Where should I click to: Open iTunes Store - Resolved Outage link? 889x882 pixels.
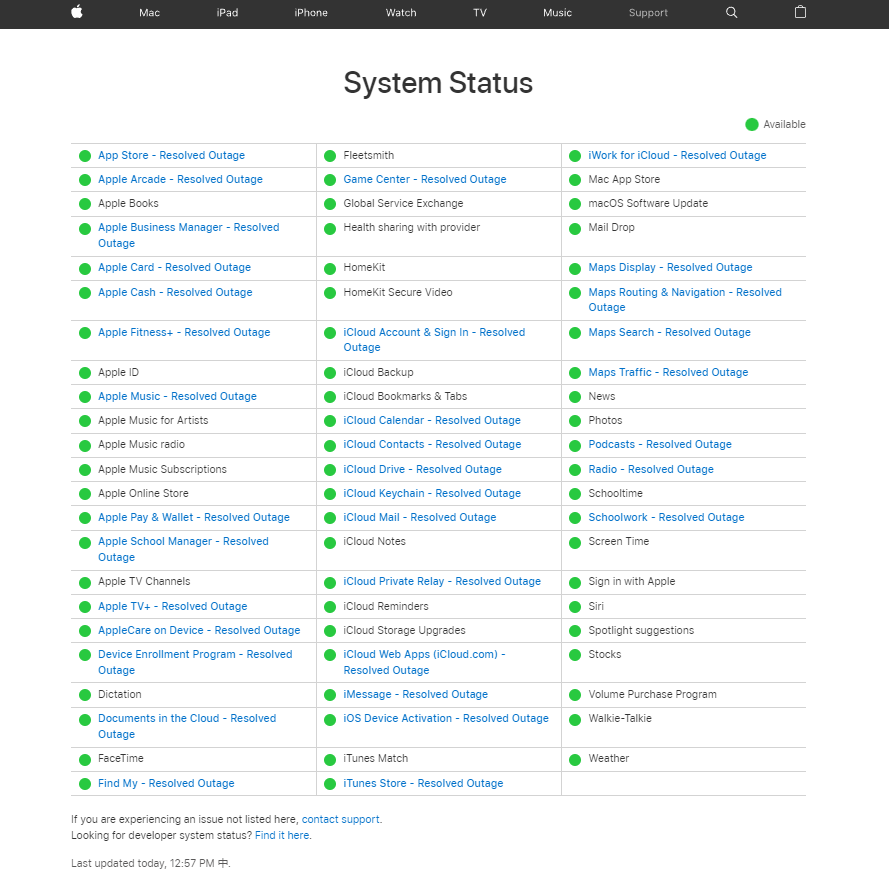click(423, 783)
